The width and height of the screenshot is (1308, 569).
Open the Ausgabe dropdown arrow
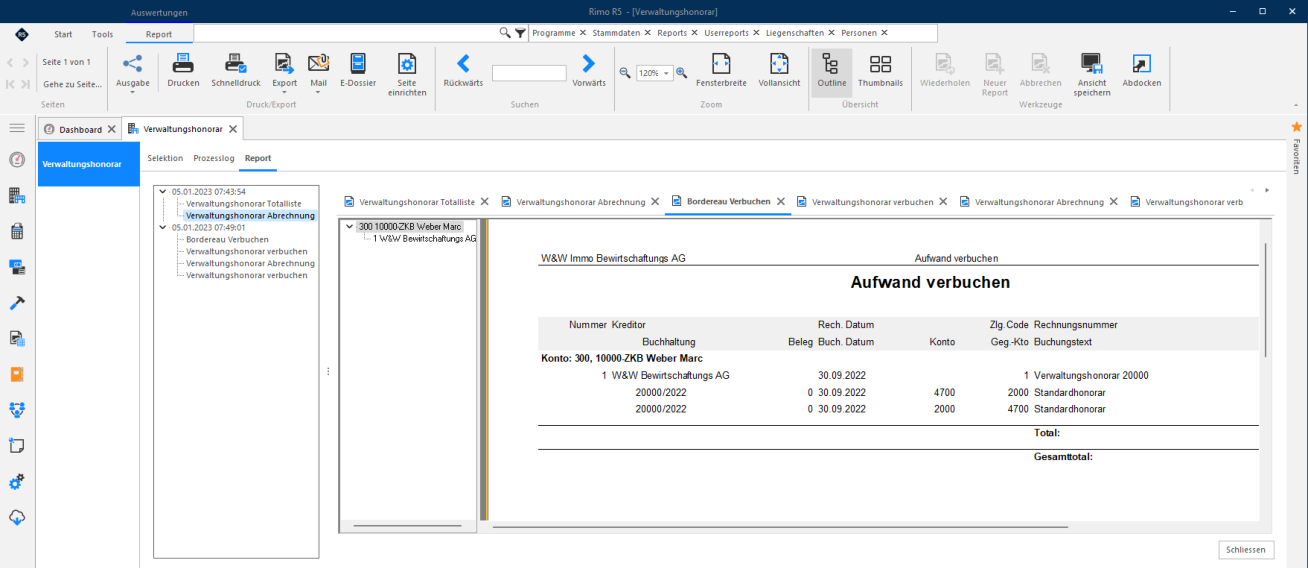(x=132, y=93)
